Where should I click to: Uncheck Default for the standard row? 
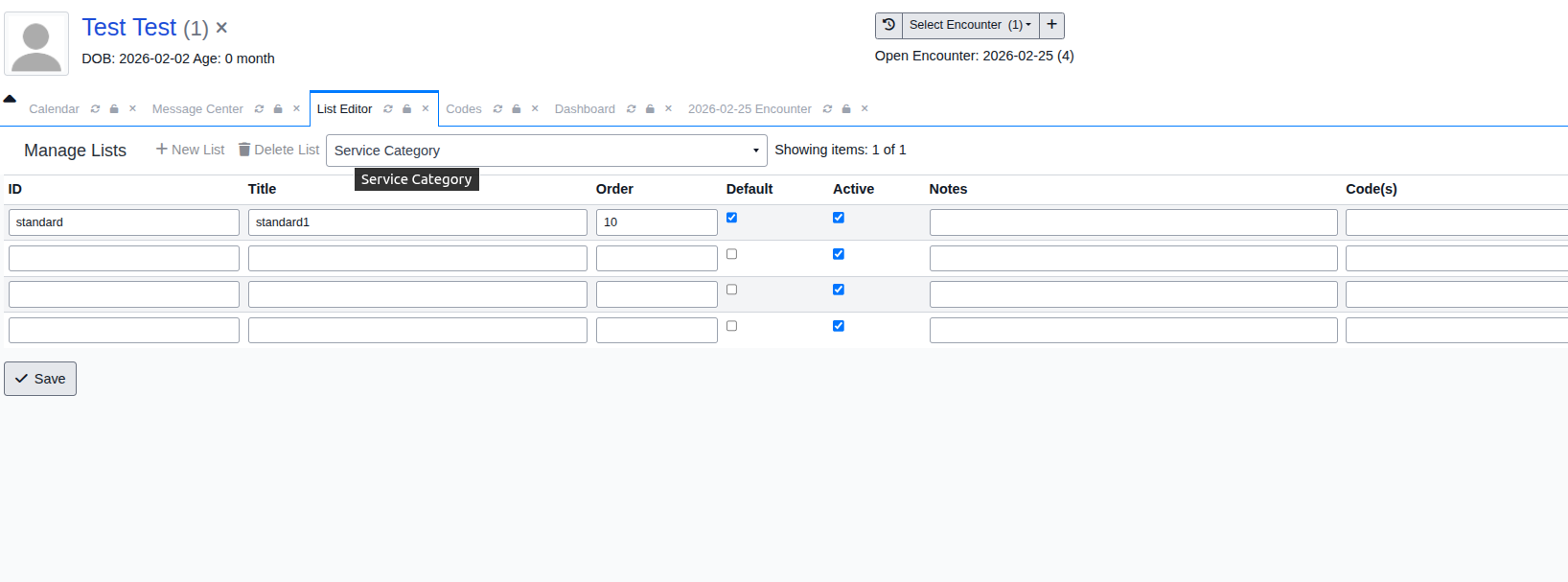pyautogui.click(x=731, y=218)
